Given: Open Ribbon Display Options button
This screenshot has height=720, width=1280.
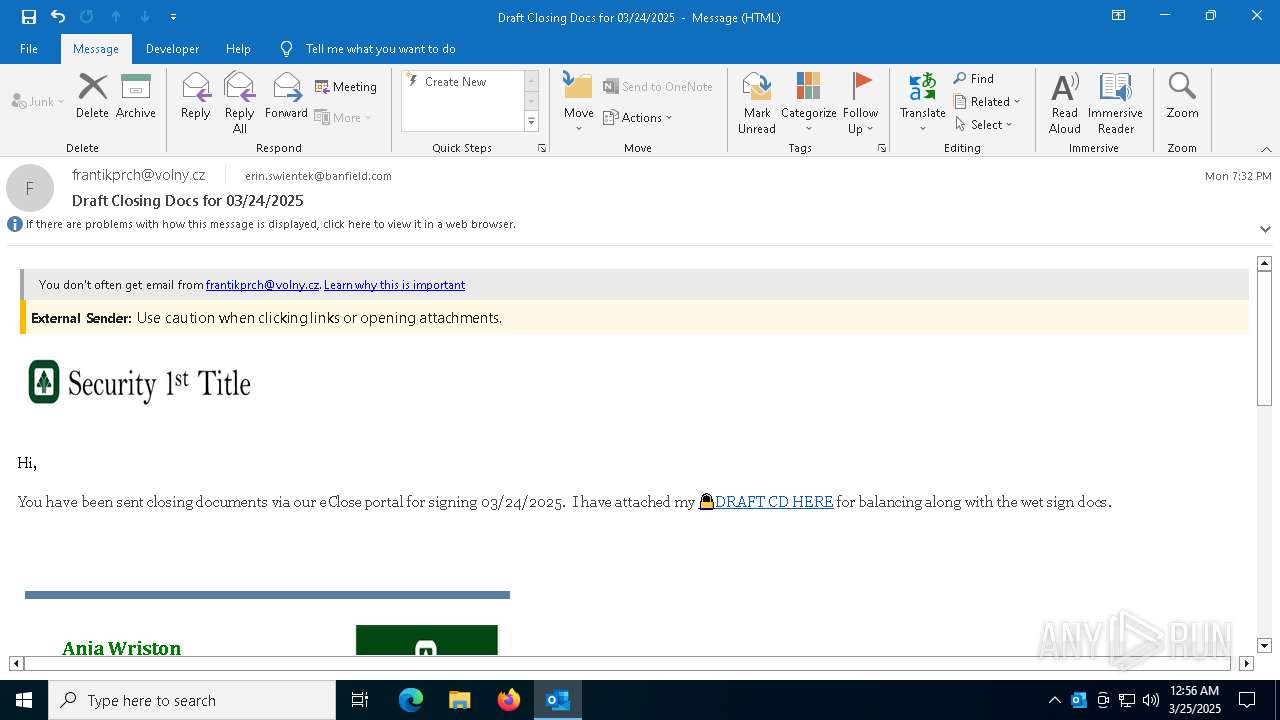Looking at the screenshot, I should click(1119, 16).
